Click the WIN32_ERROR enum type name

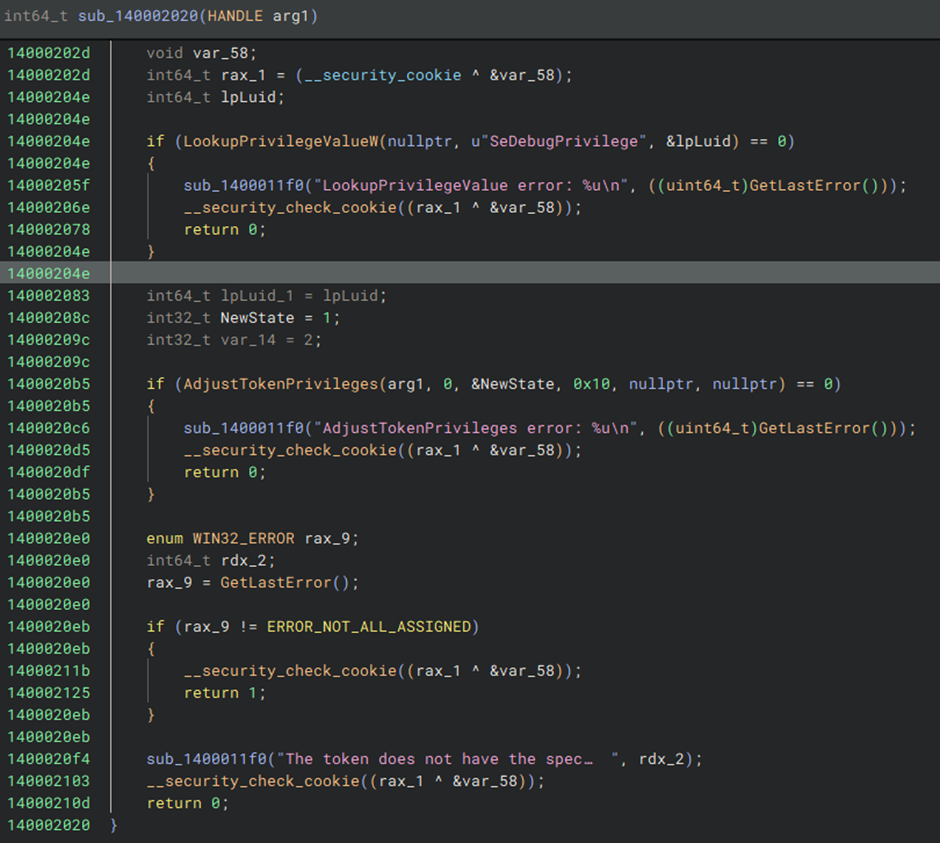pyautogui.click(x=243, y=538)
